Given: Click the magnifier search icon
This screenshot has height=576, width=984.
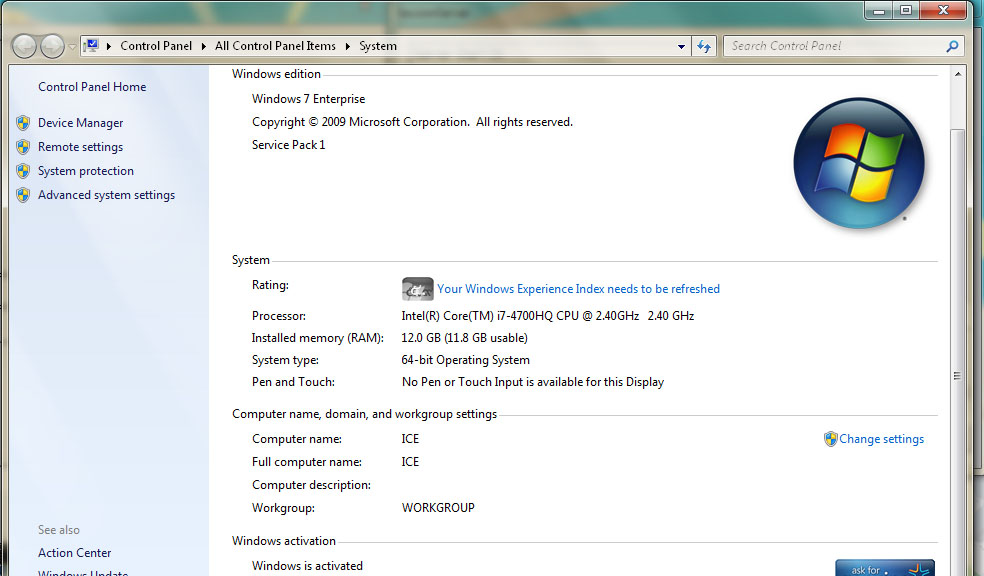Looking at the screenshot, I should pos(952,46).
